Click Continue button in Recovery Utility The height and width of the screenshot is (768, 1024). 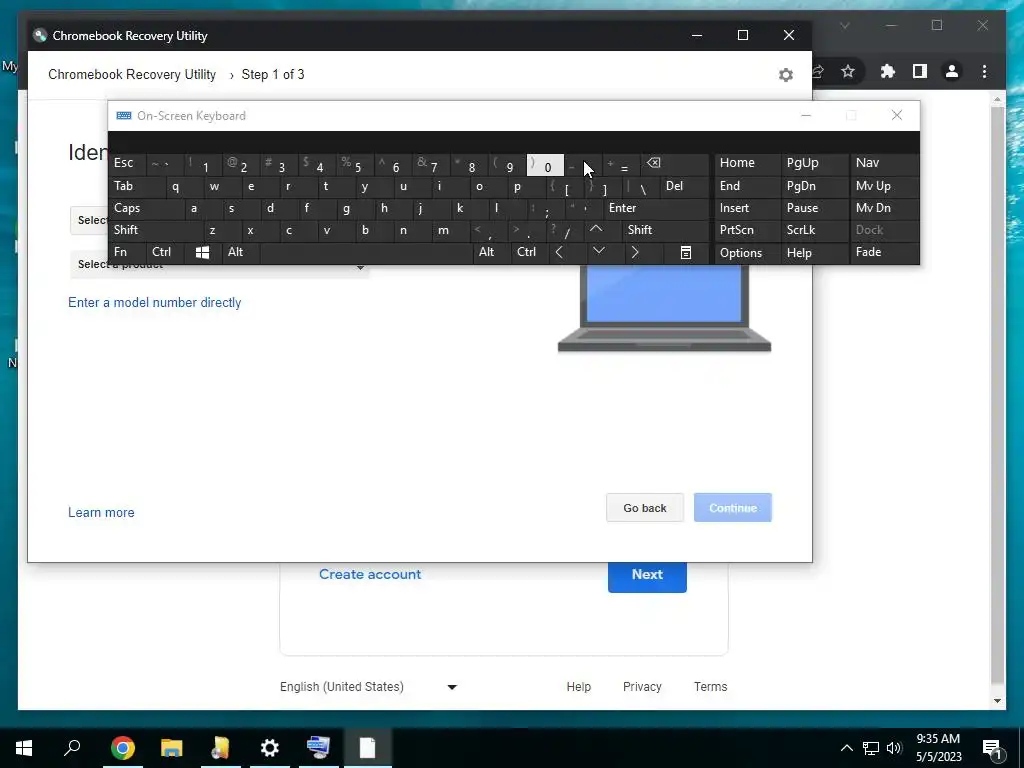coord(733,508)
